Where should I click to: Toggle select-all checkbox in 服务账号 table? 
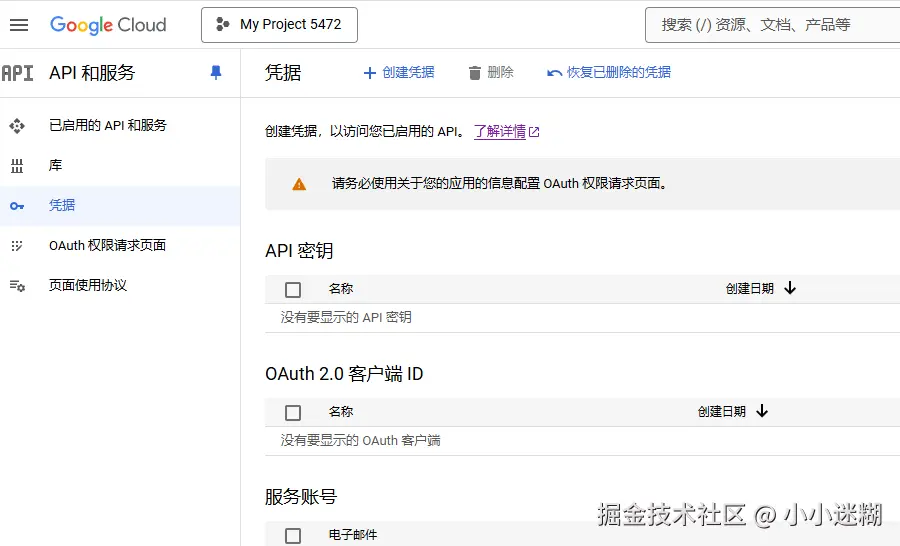click(x=293, y=536)
